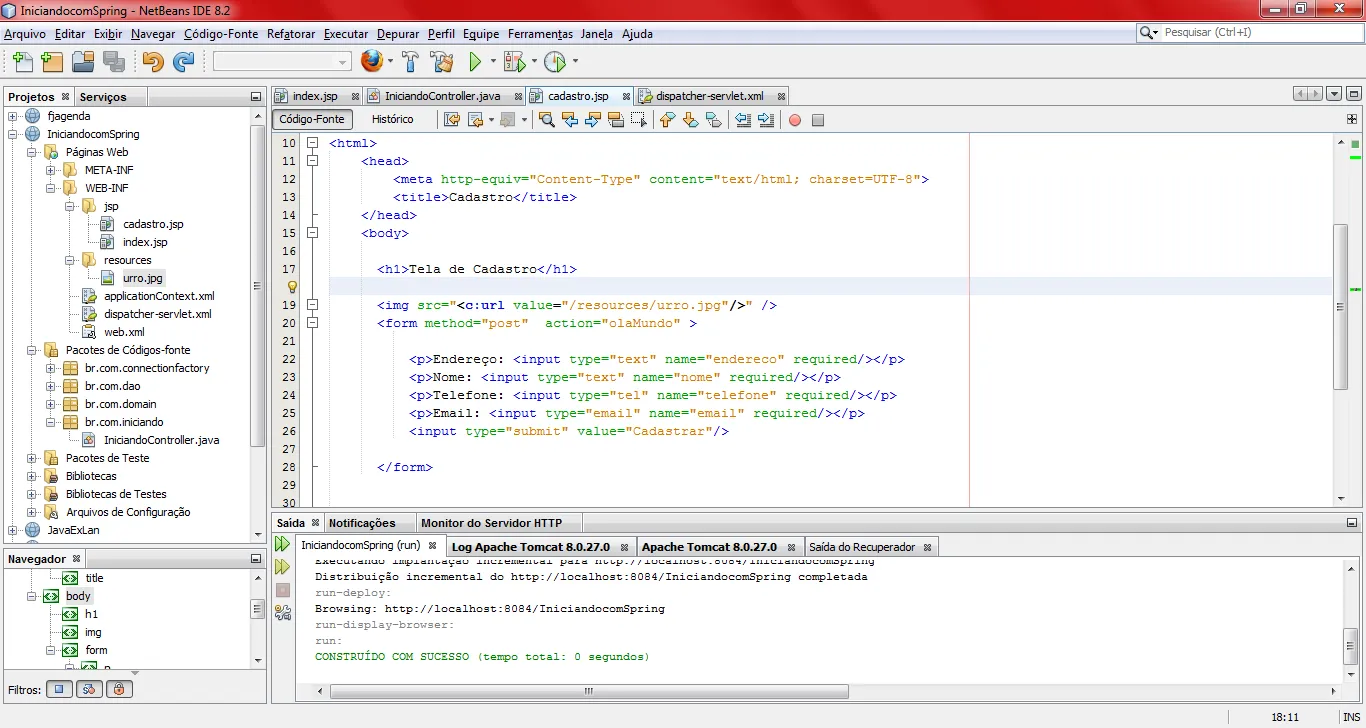Image resolution: width=1366 pixels, height=728 pixels.
Task: Click the Firefox browser icon in toolbar
Action: 372,62
